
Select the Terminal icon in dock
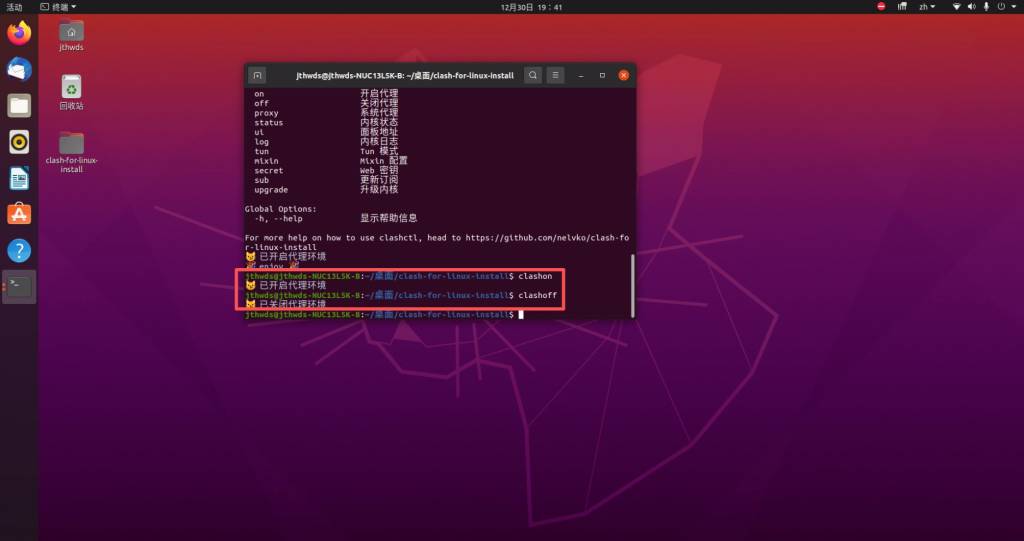point(19,287)
